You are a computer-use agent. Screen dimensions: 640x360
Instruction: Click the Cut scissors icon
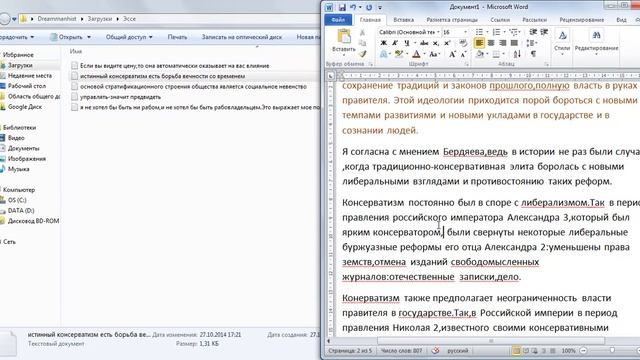[x=362, y=33]
